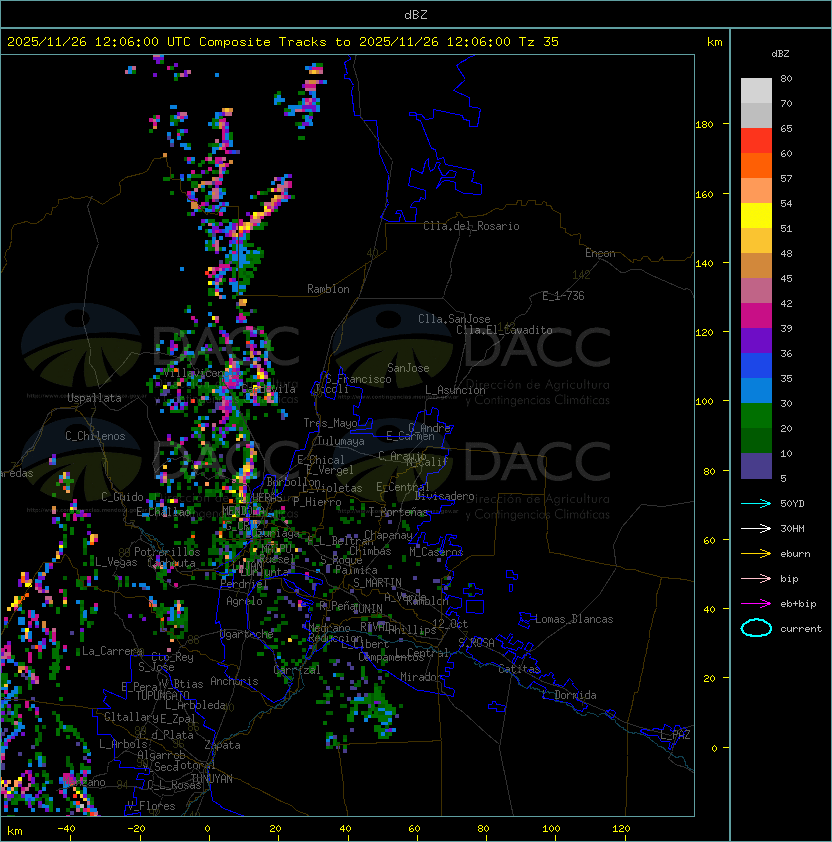Image resolution: width=832 pixels, height=842 pixels.
Task: Click the magenta eb+bip arrow icon
Action: pyautogui.click(x=756, y=604)
